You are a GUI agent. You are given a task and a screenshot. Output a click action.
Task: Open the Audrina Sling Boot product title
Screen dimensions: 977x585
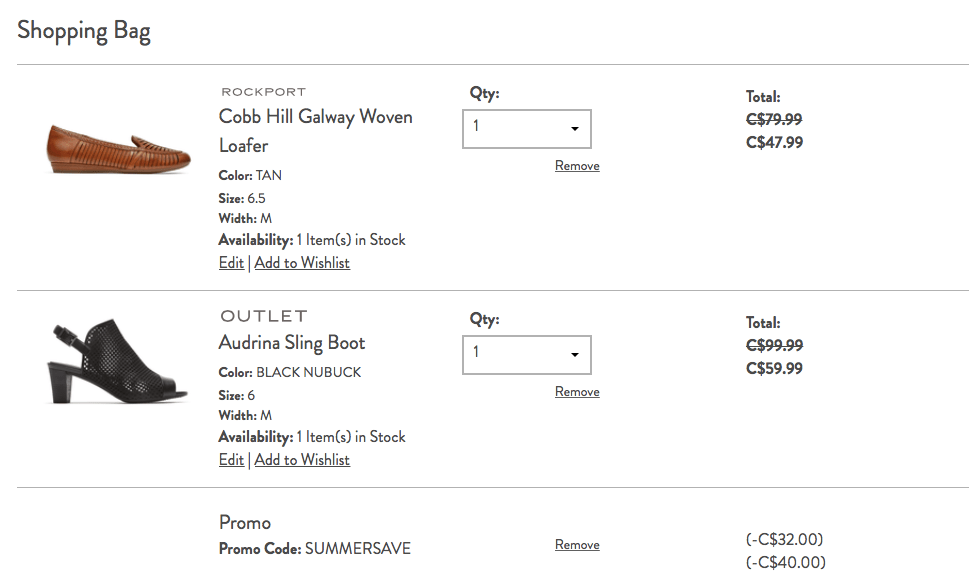[x=292, y=343]
